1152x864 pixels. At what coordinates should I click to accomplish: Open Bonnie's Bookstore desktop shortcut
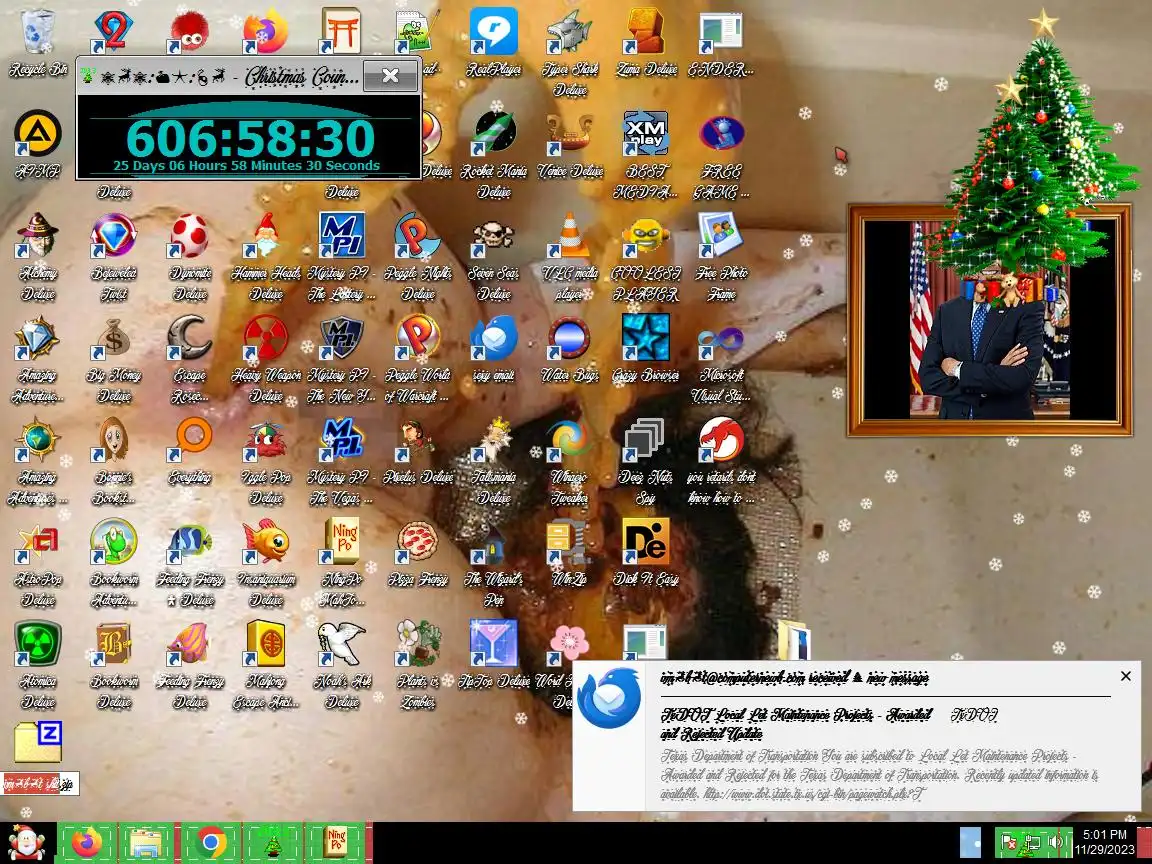click(x=114, y=461)
